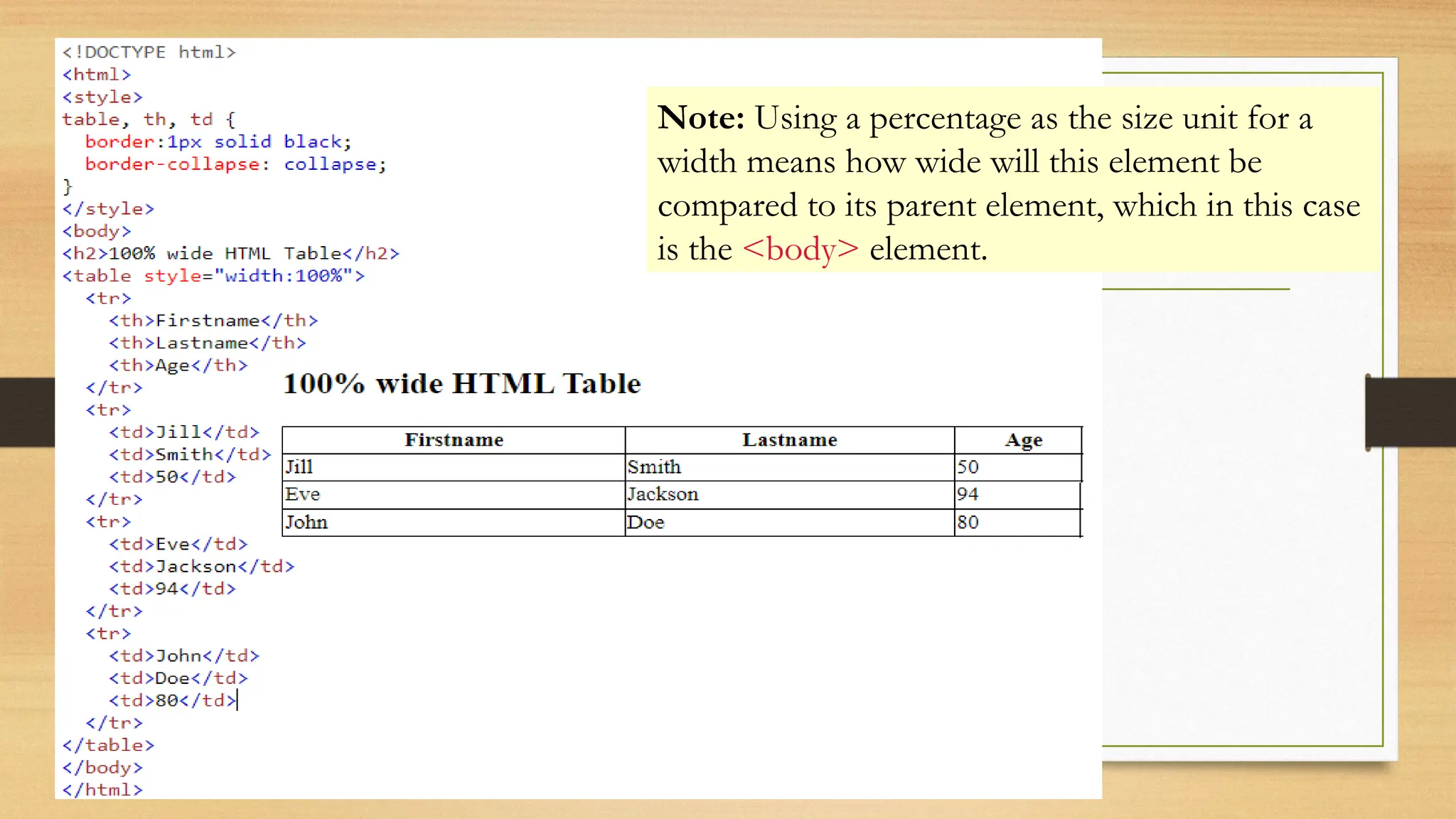The height and width of the screenshot is (819, 1456).
Task: Click the '<td>80</td>' code line
Action: [x=172, y=700]
